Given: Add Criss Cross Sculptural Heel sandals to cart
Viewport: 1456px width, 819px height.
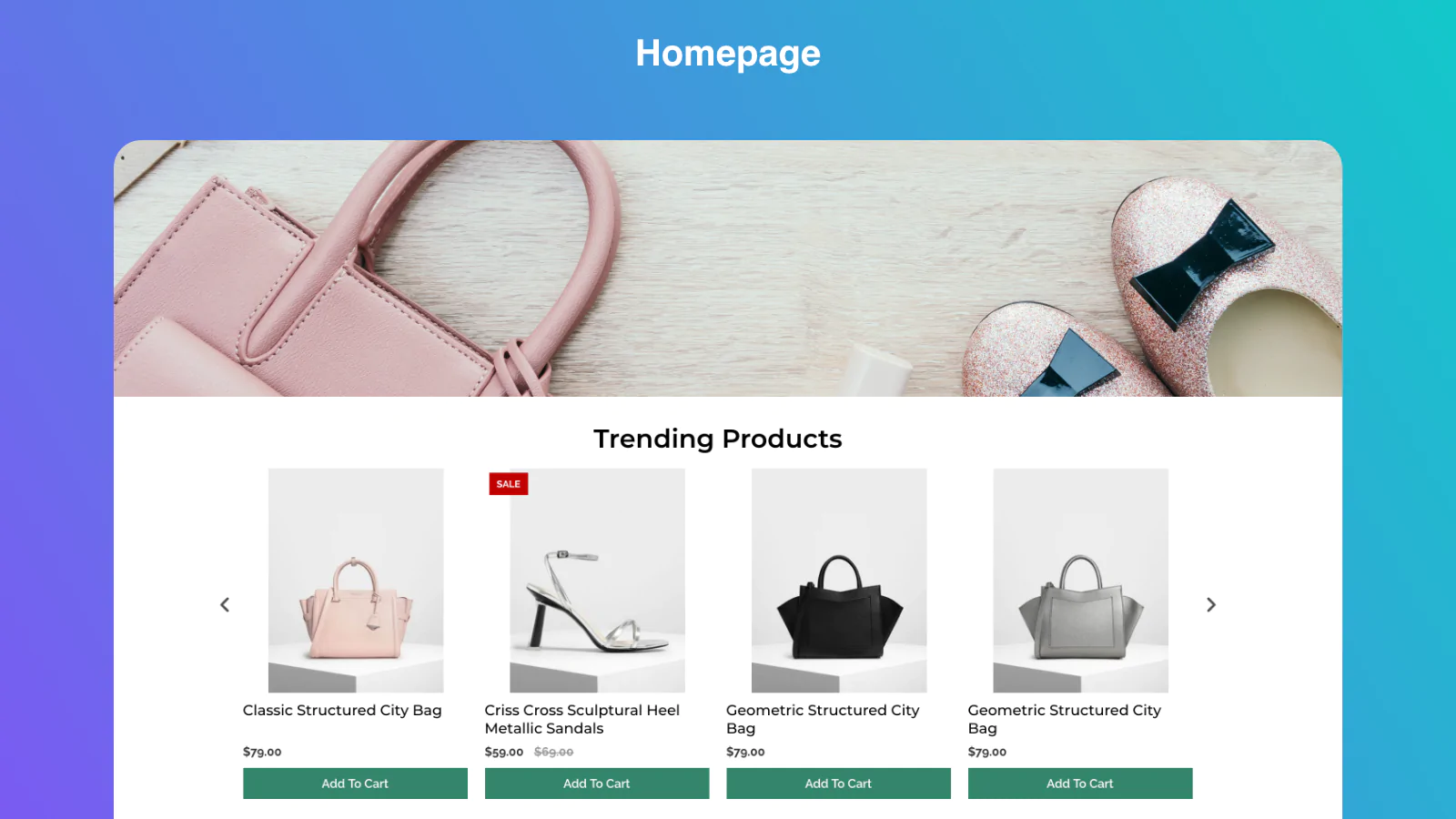Looking at the screenshot, I should (597, 784).
